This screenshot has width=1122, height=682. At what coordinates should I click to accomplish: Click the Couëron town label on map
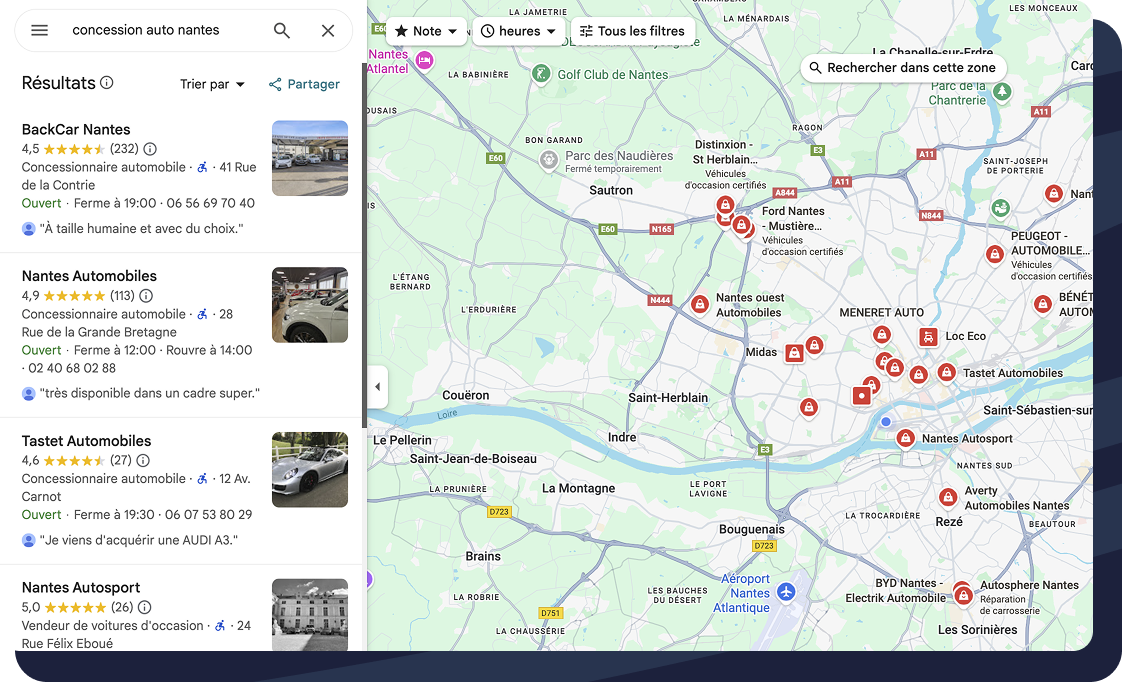465,395
